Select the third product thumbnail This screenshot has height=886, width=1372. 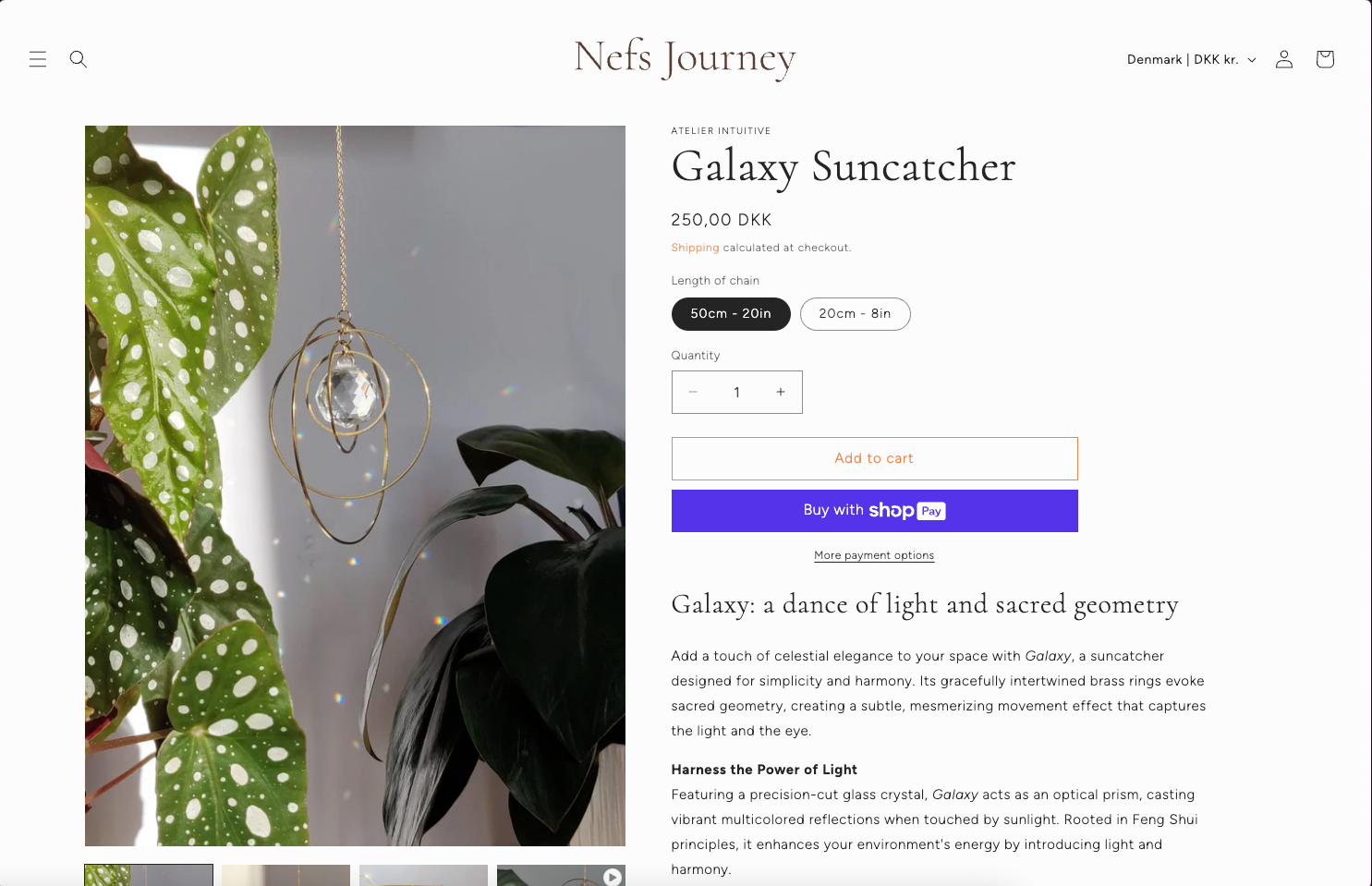pyautogui.click(x=423, y=876)
